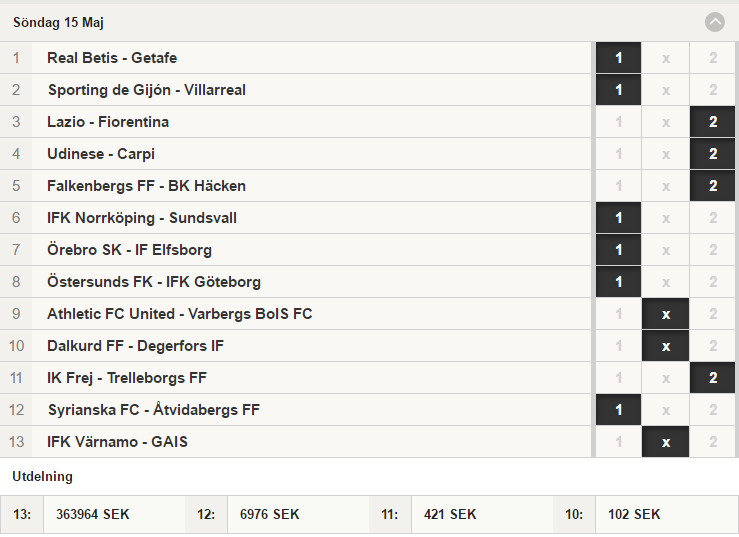739x537 pixels.
Task: Select outcome 2 for IK Frej - Trelleborgs FF
Action: coord(713,378)
